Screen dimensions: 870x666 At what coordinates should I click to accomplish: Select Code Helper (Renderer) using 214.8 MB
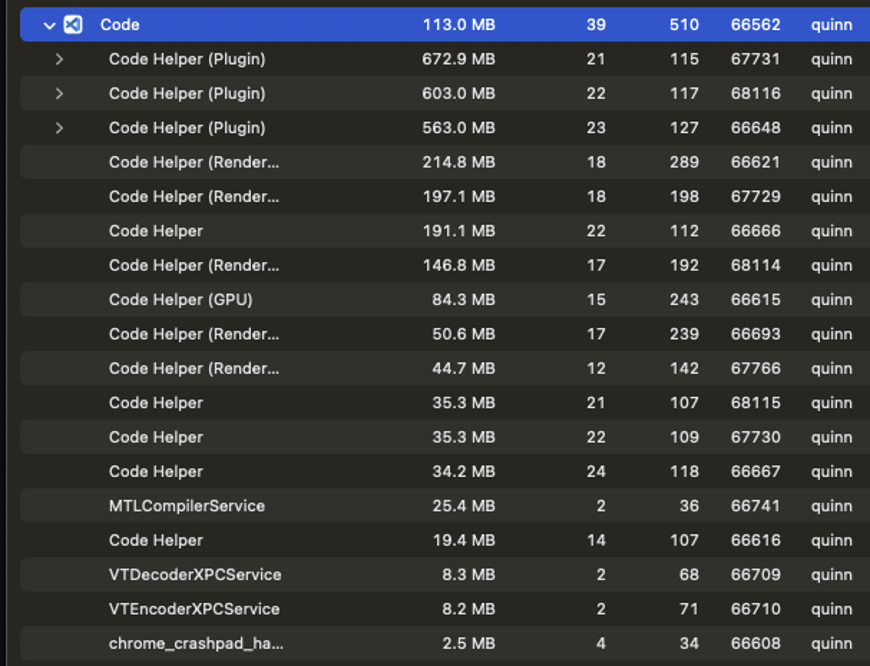[x=194, y=162]
